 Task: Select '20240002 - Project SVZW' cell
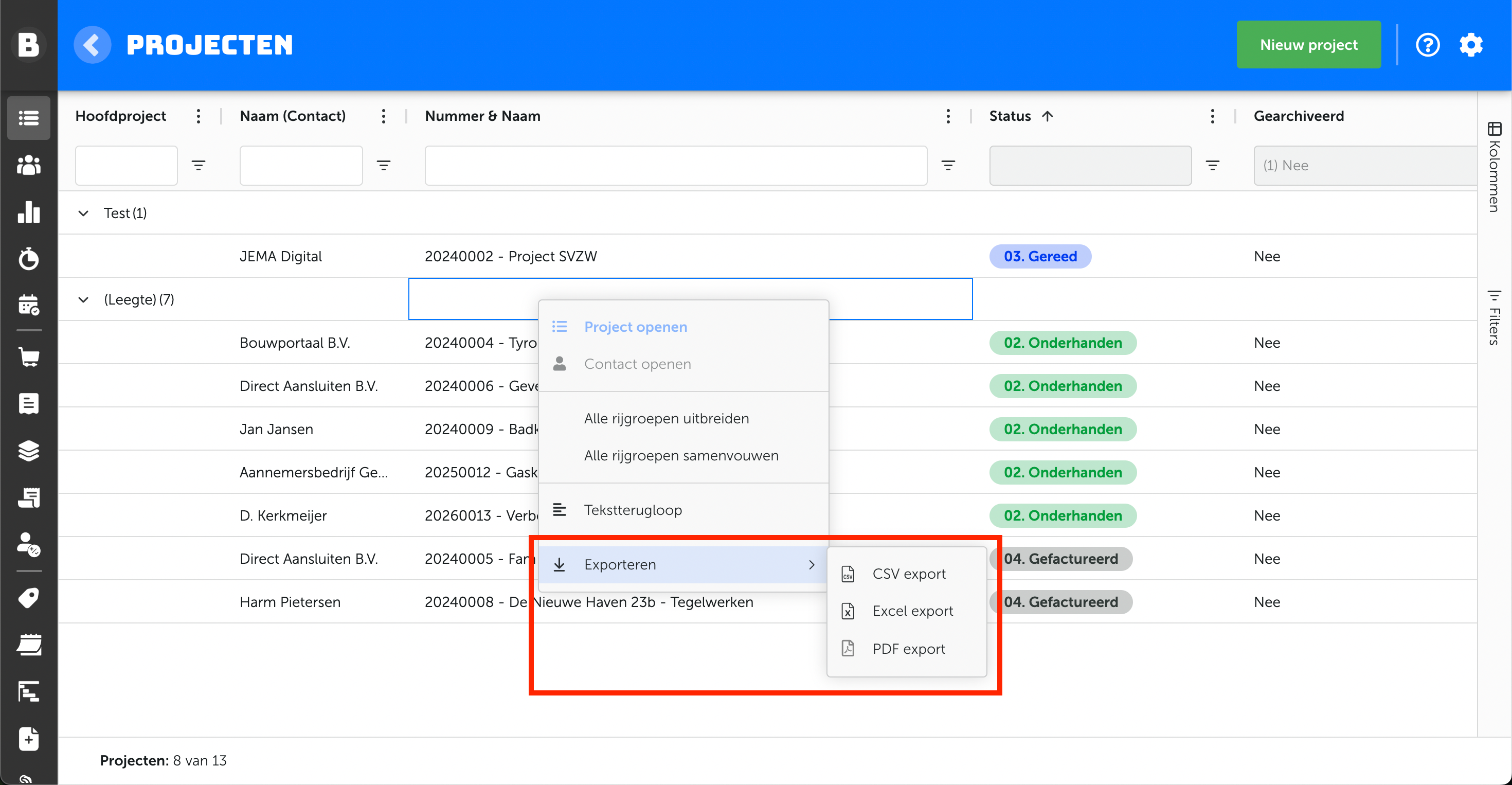point(511,257)
